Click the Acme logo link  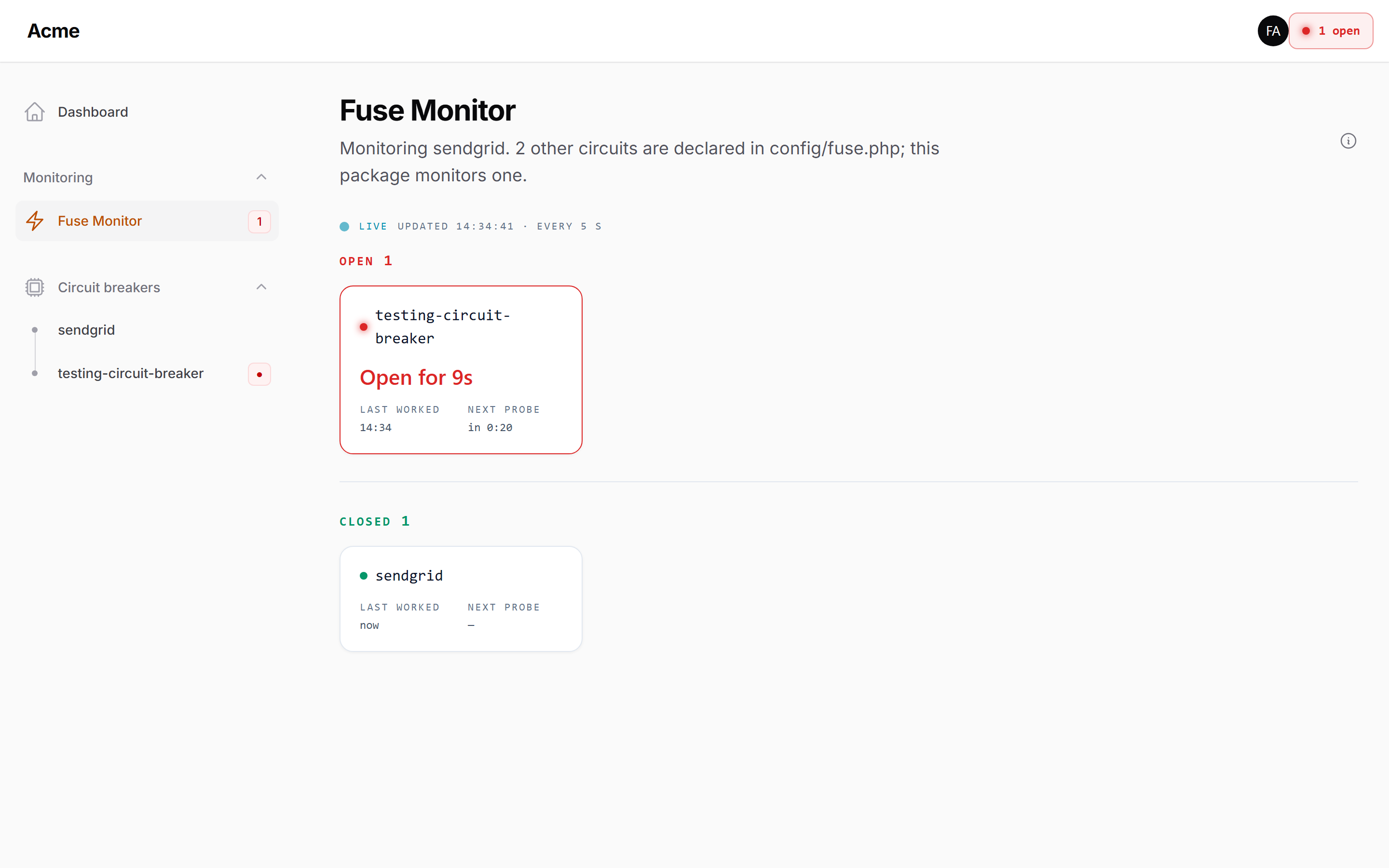[54, 31]
